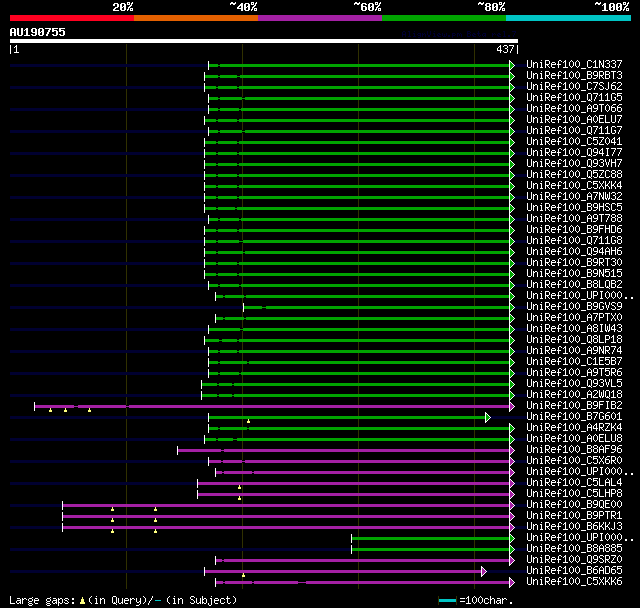Click the yellow gap icon in legend

point(82,601)
